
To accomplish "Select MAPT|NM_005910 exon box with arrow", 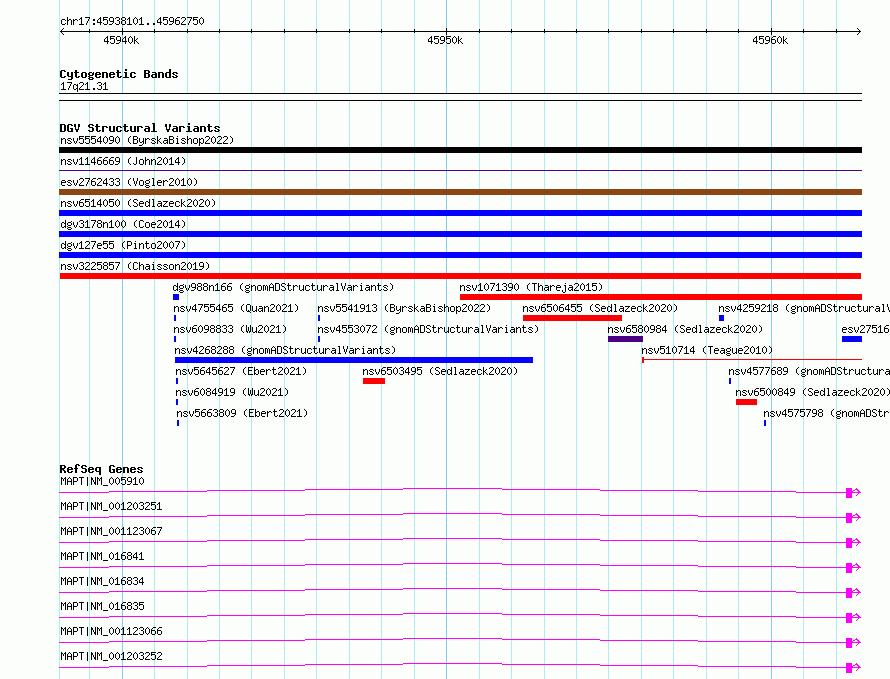I will pyautogui.click(x=853, y=493).
